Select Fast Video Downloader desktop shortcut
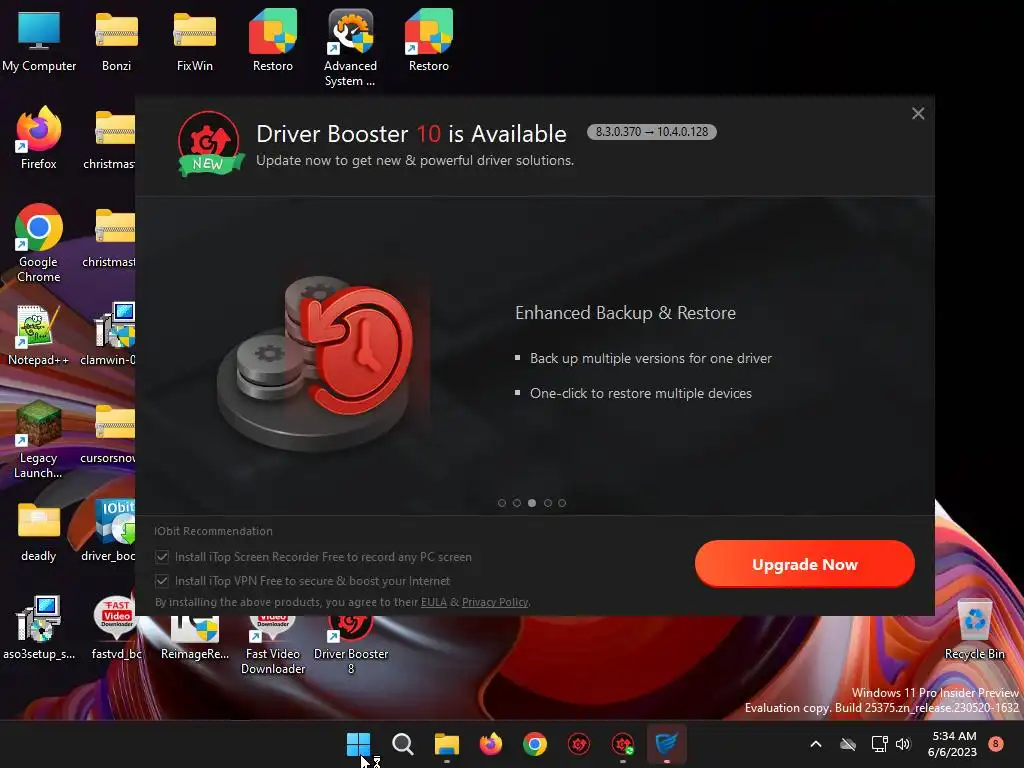Screen dimensions: 1024x768 [x=273, y=645]
